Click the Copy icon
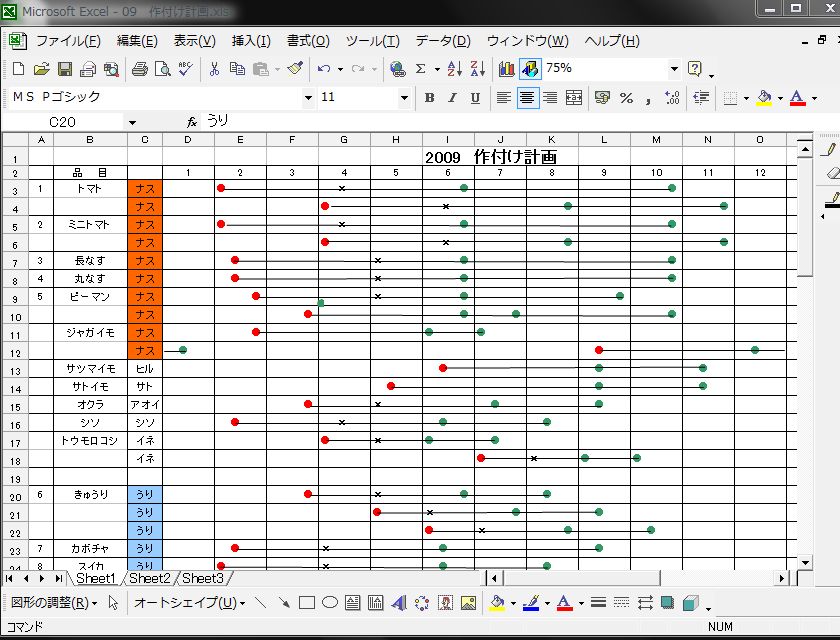The height and width of the screenshot is (640, 840). click(237, 69)
